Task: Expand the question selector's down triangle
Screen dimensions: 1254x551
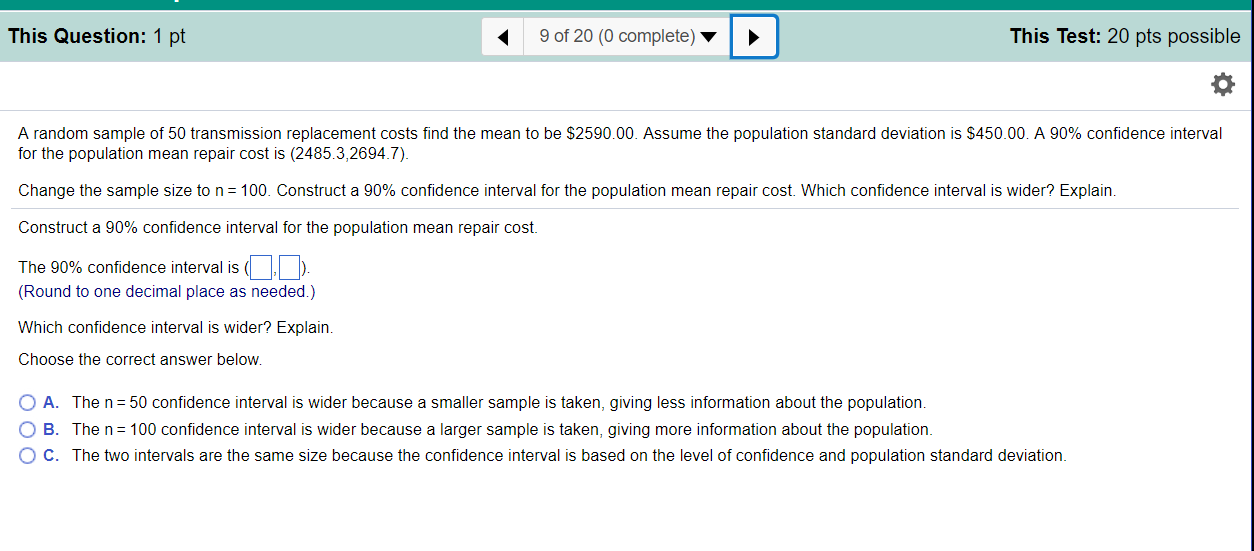Action: point(709,38)
